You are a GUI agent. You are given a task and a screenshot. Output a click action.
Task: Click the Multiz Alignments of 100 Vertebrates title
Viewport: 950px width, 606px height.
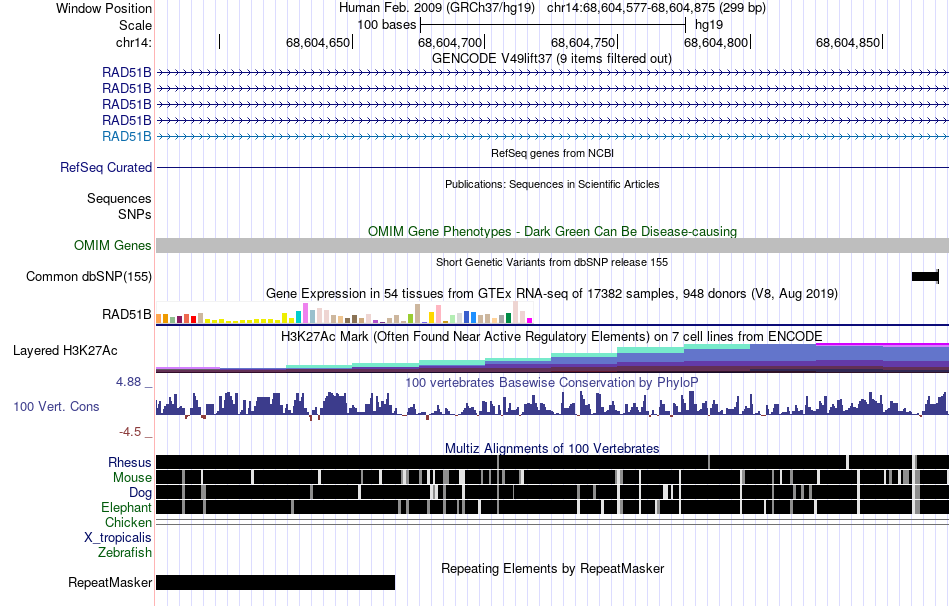point(552,448)
